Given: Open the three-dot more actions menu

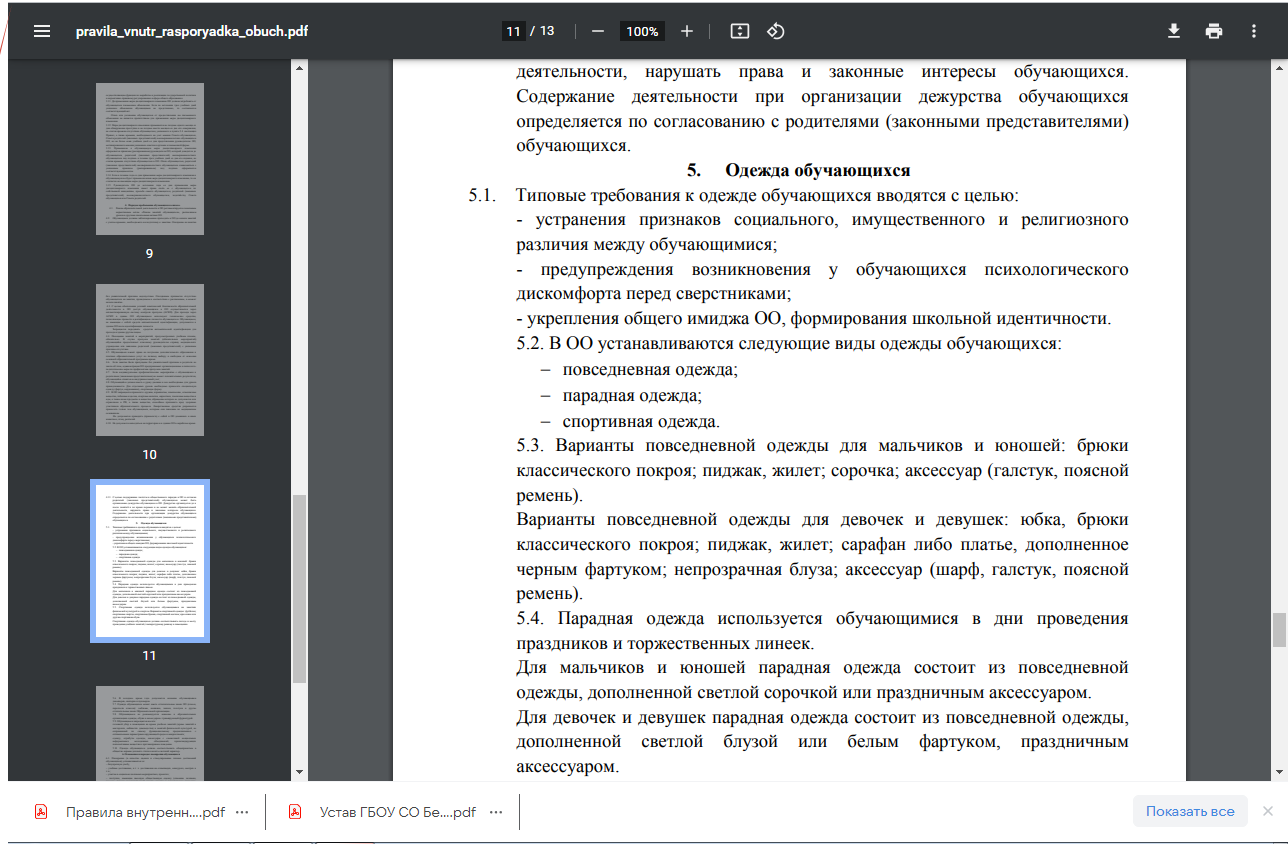Looking at the screenshot, I should pyautogui.click(x=1254, y=31).
